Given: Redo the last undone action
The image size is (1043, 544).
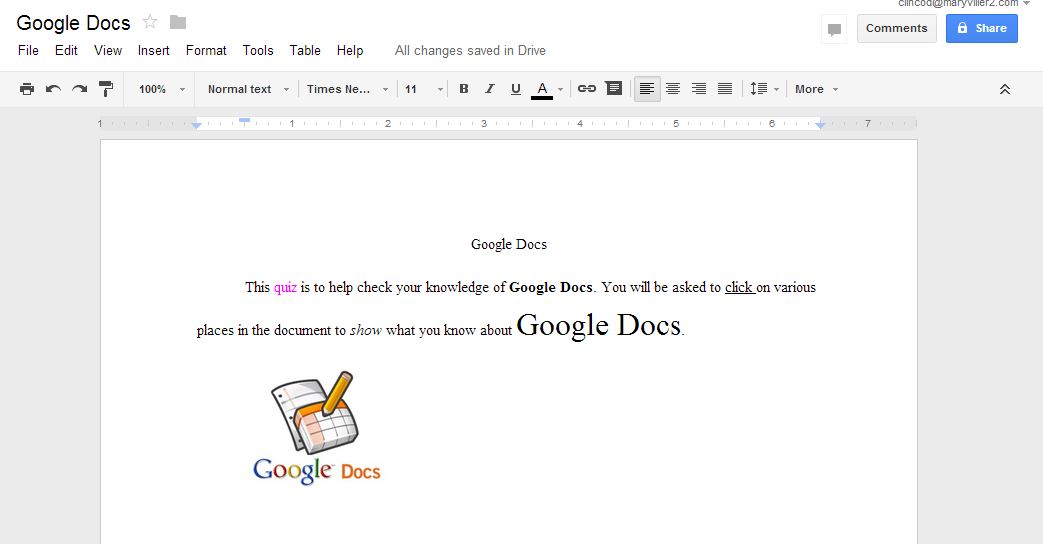Looking at the screenshot, I should click(x=79, y=89).
